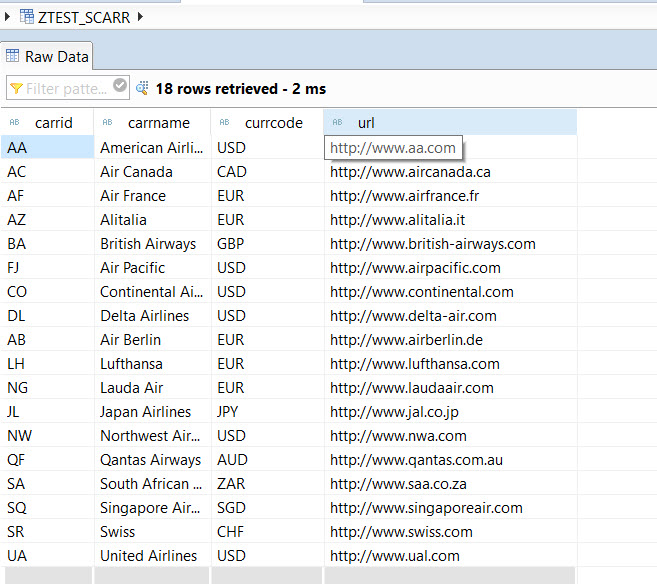The image size is (657, 584).
Task: Select the Delta Airlines cell
Action: 153,315
